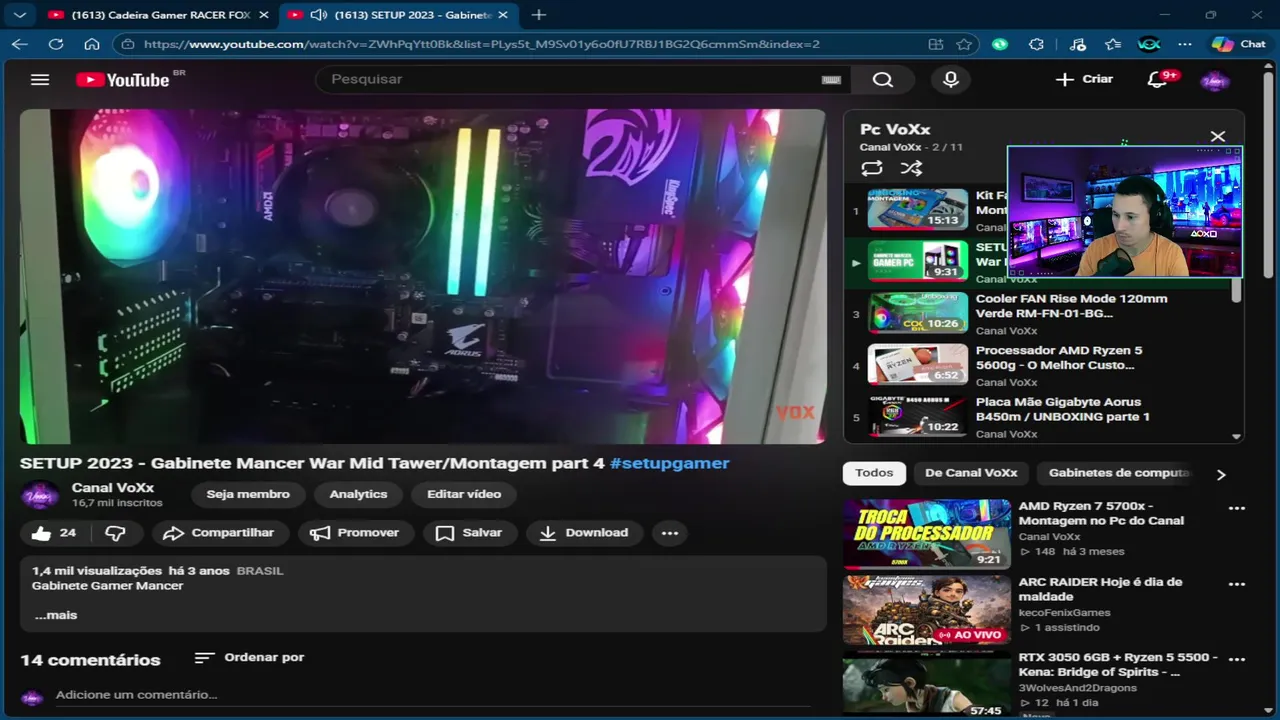Open browser extensions puzzle icon
Screen dimensions: 1280x720
pos(1036,44)
